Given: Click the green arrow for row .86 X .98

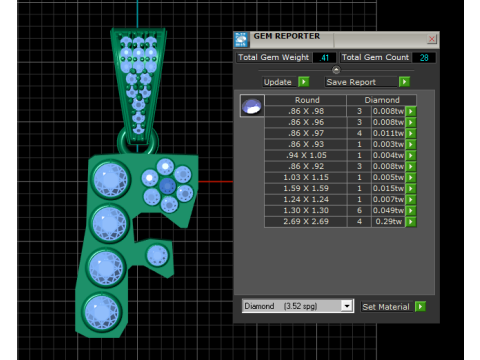Looking at the screenshot, I should pyautogui.click(x=411, y=111).
